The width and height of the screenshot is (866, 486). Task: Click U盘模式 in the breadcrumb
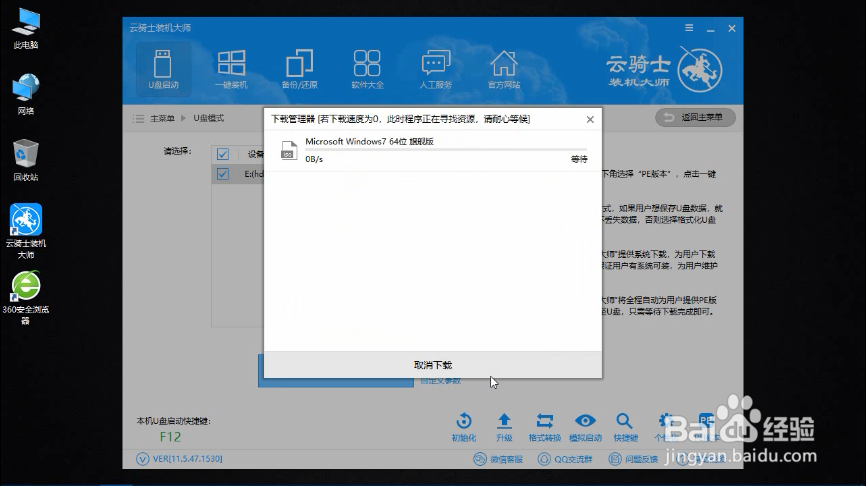208,118
